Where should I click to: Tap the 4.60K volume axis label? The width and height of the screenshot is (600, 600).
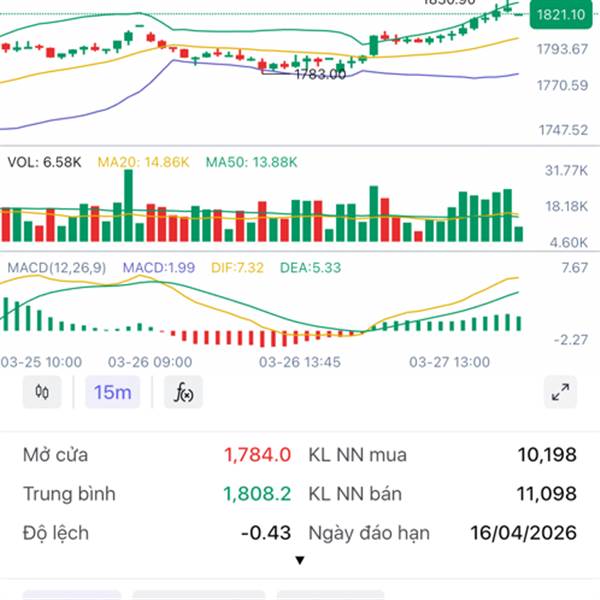(569, 243)
